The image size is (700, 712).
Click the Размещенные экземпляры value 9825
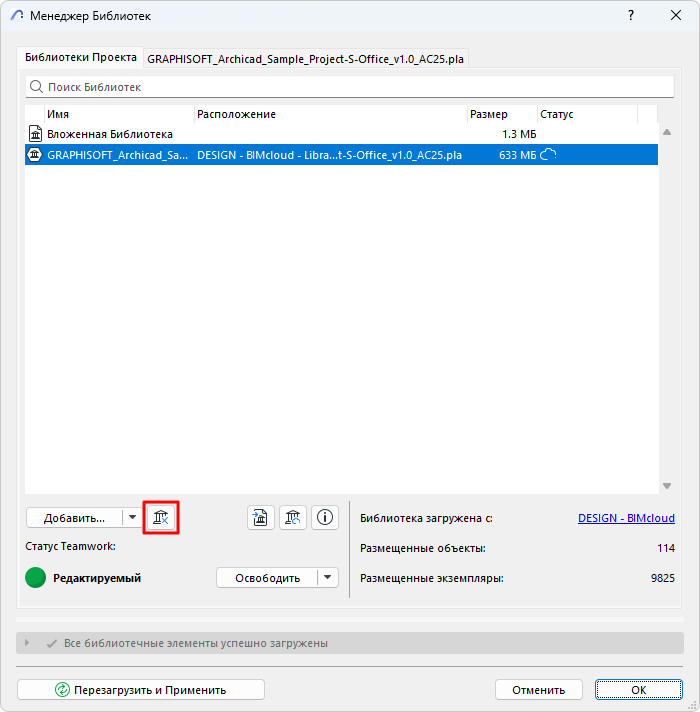662,578
